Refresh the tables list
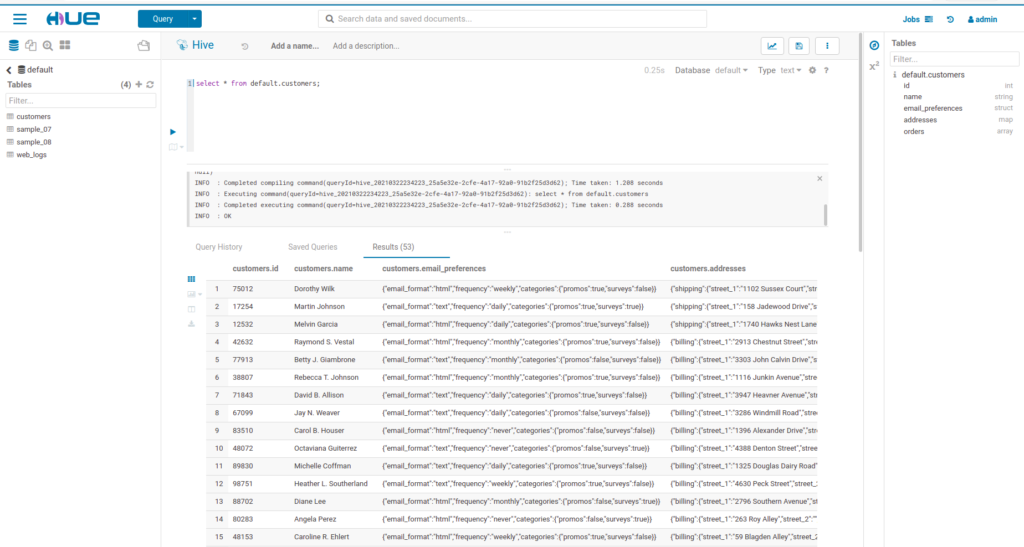Screen dimensions: 1024x547 click(x=150, y=84)
